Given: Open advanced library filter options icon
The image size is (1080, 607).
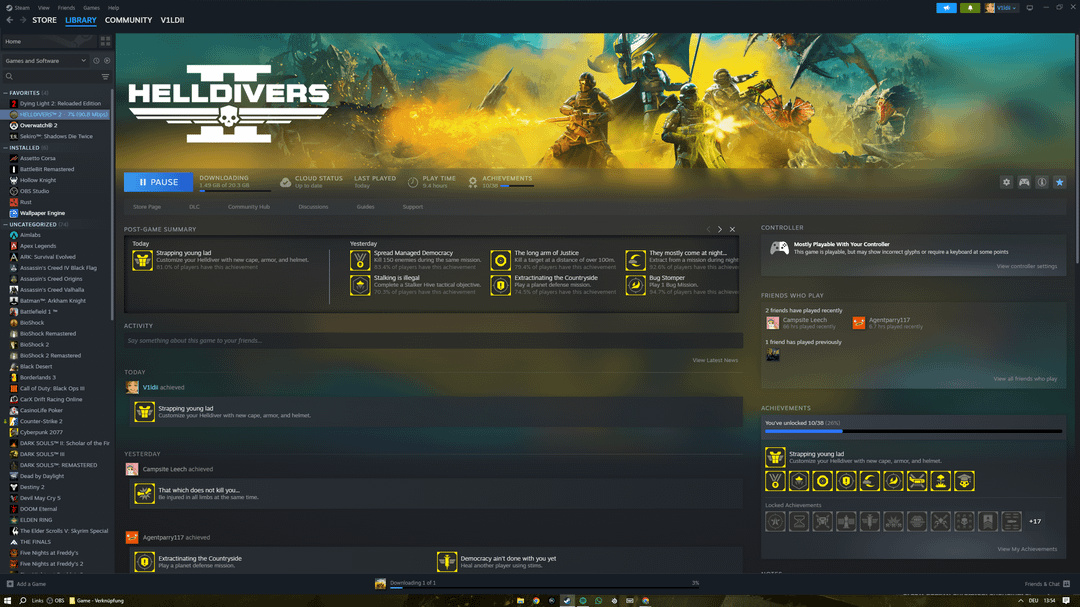Looking at the screenshot, I should coord(105,76).
